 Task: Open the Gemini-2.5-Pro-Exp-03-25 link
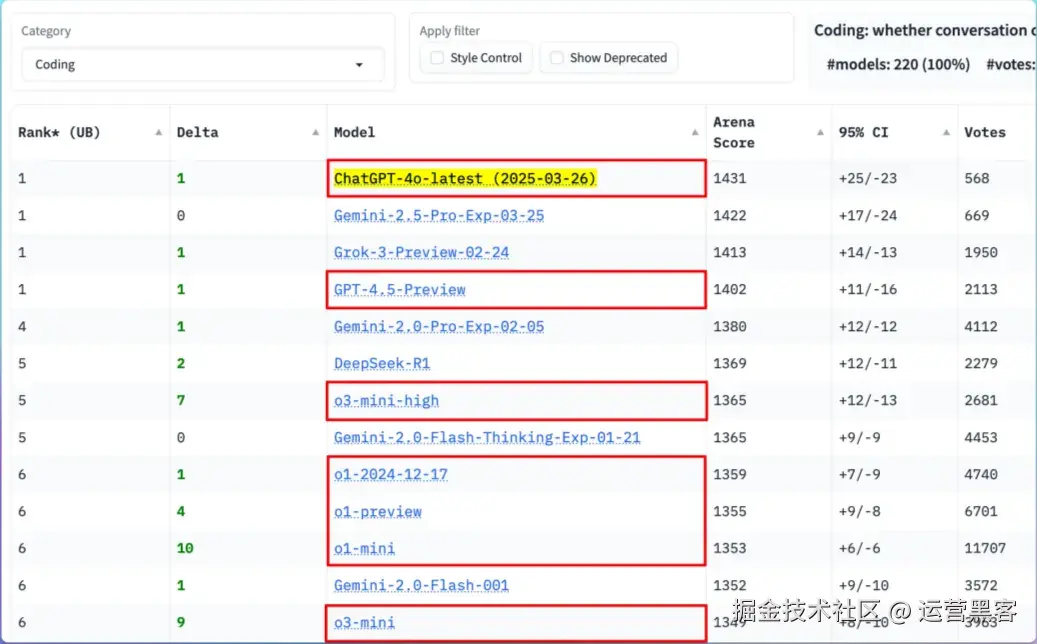(439, 216)
